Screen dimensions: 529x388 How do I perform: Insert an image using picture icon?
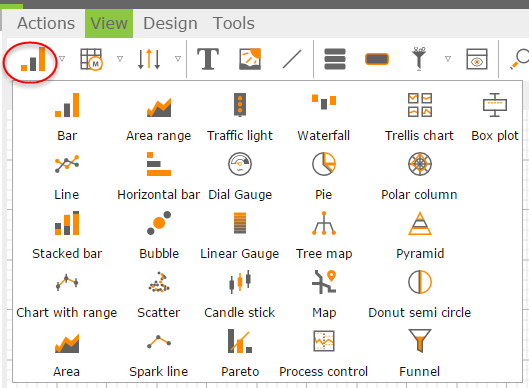[x=250, y=59]
